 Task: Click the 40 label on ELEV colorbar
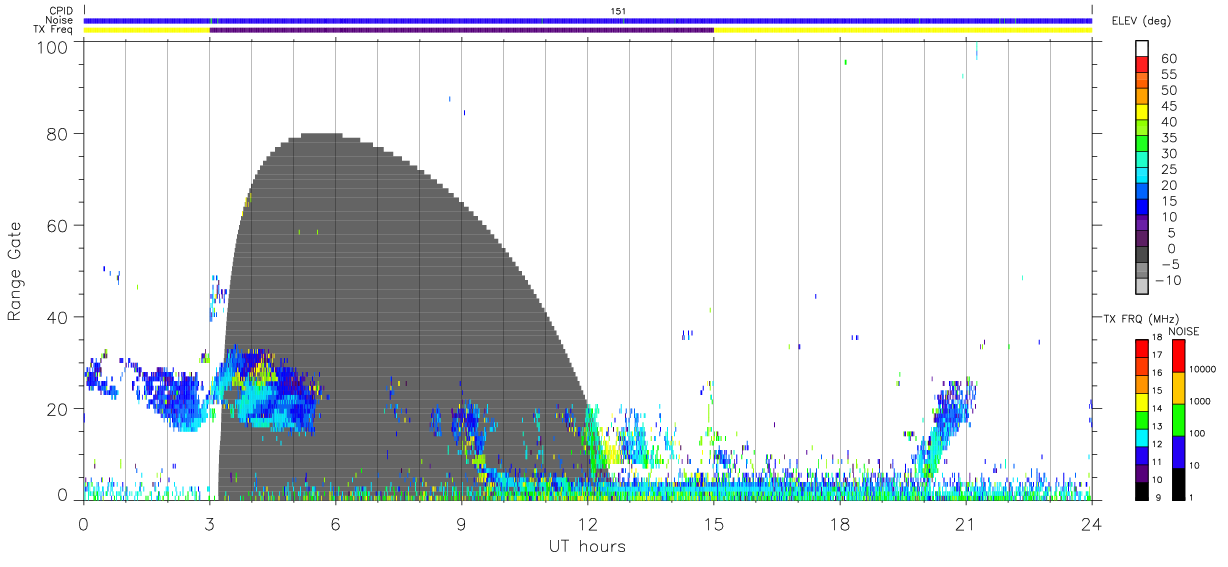click(1168, 122)
